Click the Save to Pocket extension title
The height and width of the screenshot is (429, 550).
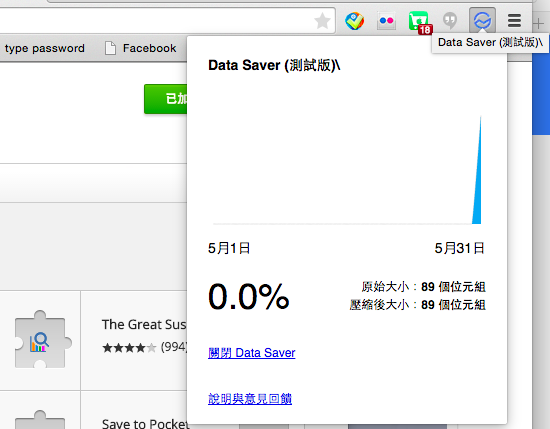(145, 423)
